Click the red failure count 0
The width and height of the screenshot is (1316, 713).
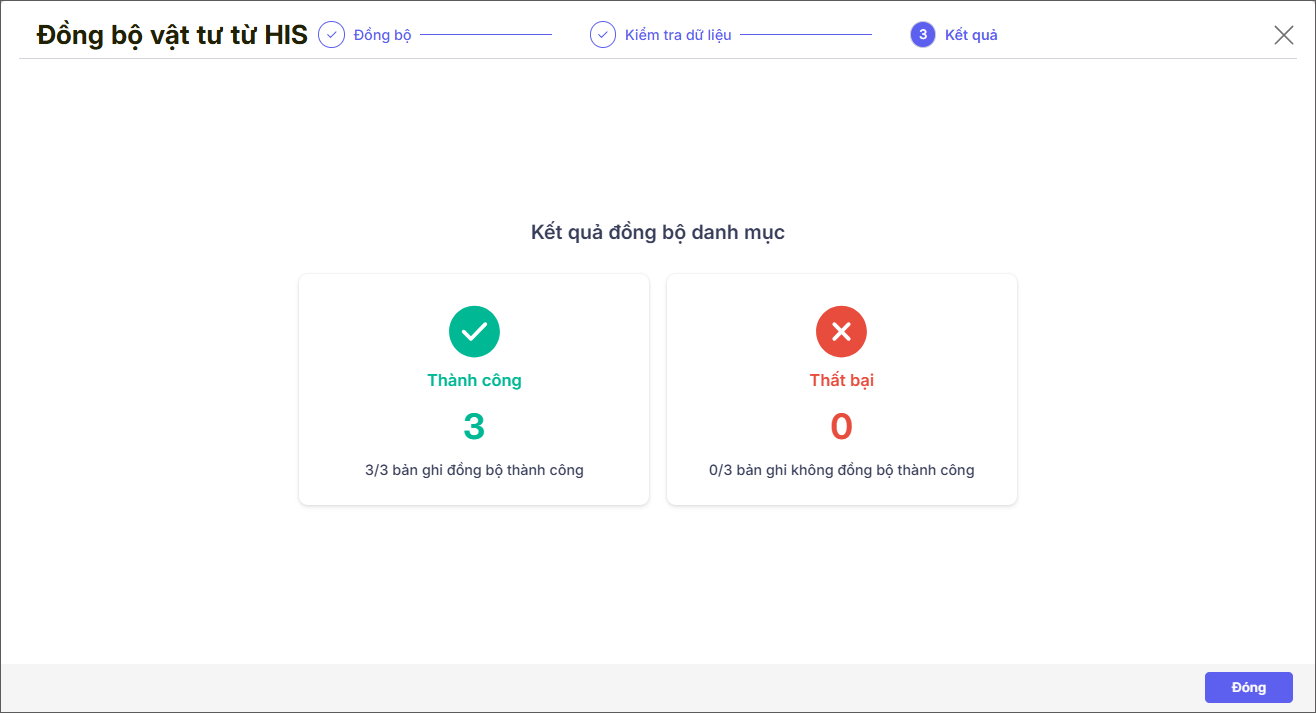pyautogui.click(x=841, y=427)
